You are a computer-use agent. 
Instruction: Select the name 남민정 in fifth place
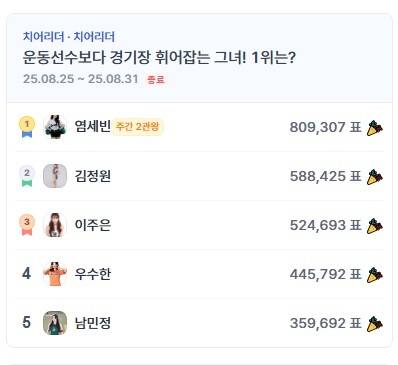(x=93, y=323)
